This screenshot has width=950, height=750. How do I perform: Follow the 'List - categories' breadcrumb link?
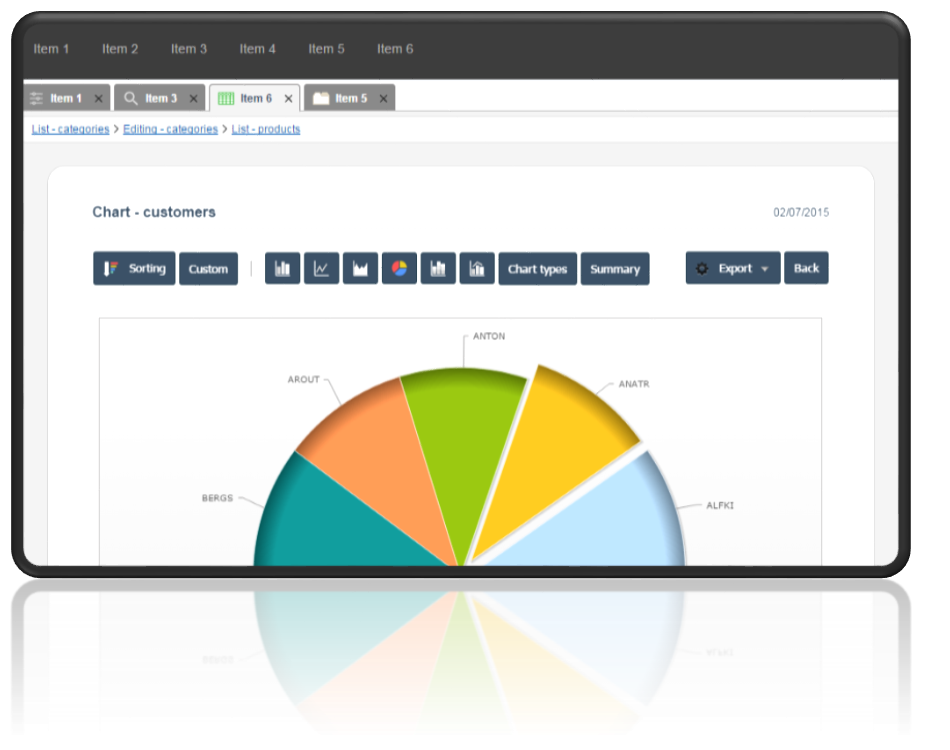point(70,129)
